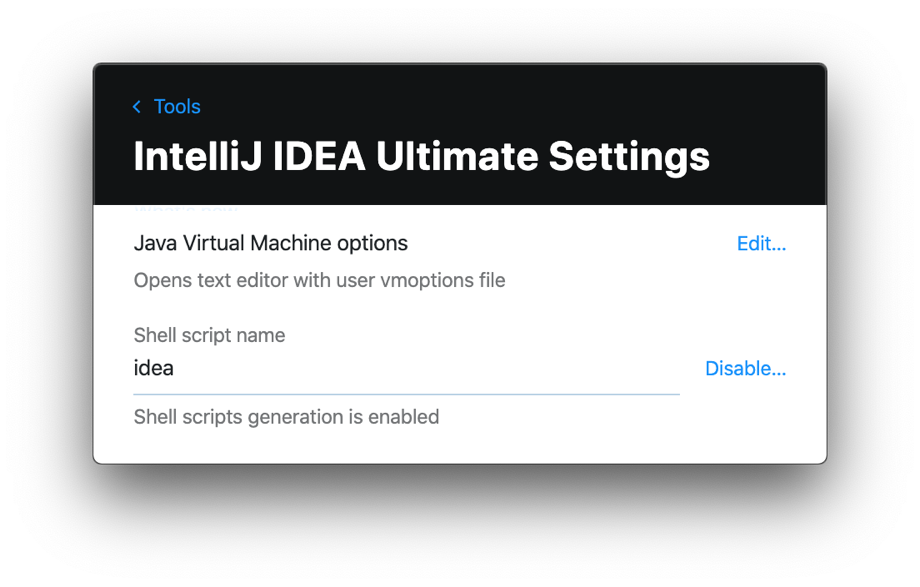Screen dimensions: 920x587
Task: Click the partially hidden blue link above VM options
Action: [186, 207]
